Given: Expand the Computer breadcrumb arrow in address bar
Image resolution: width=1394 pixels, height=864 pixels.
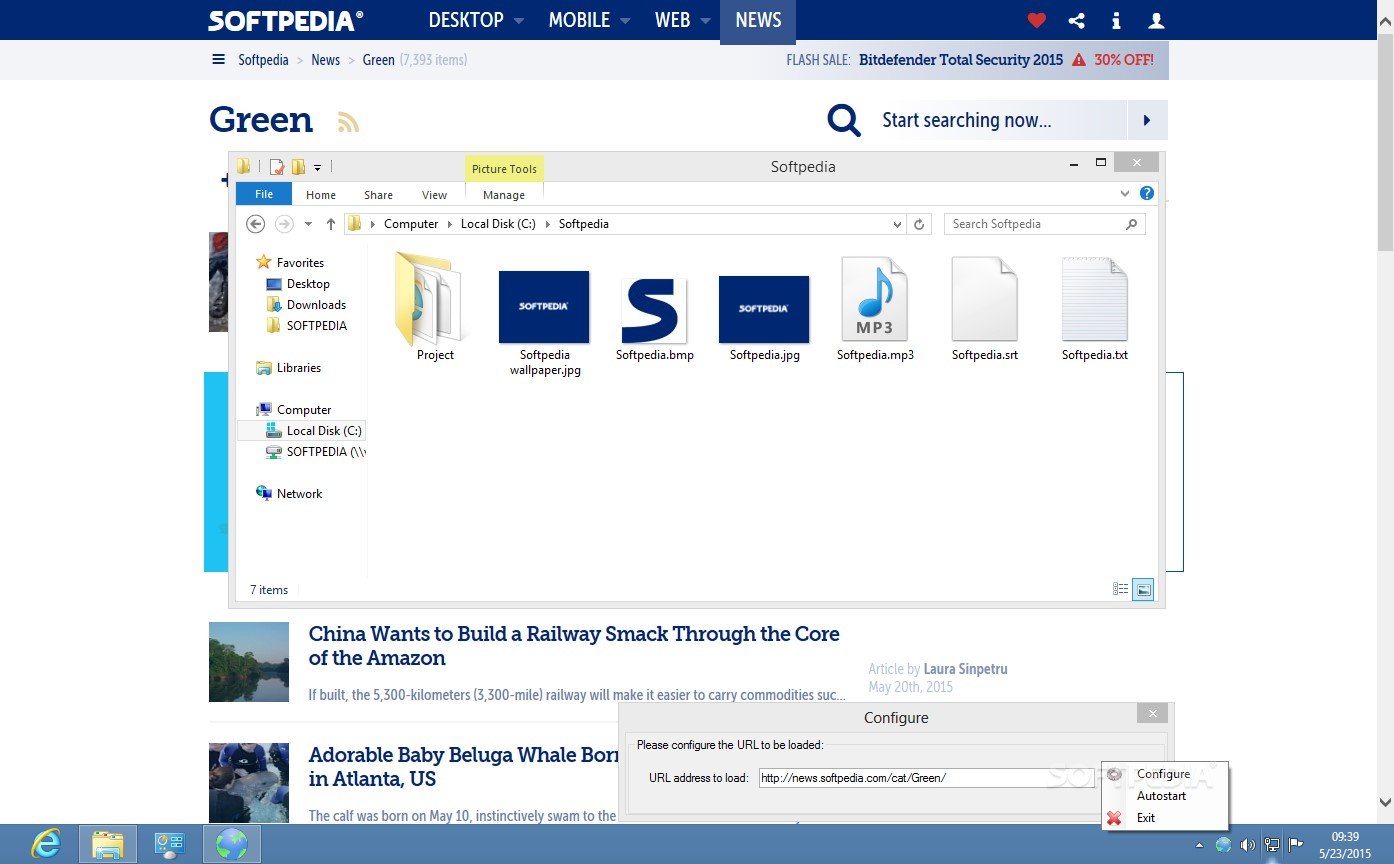Looking at the screenshot, I should tap(450, 224).
